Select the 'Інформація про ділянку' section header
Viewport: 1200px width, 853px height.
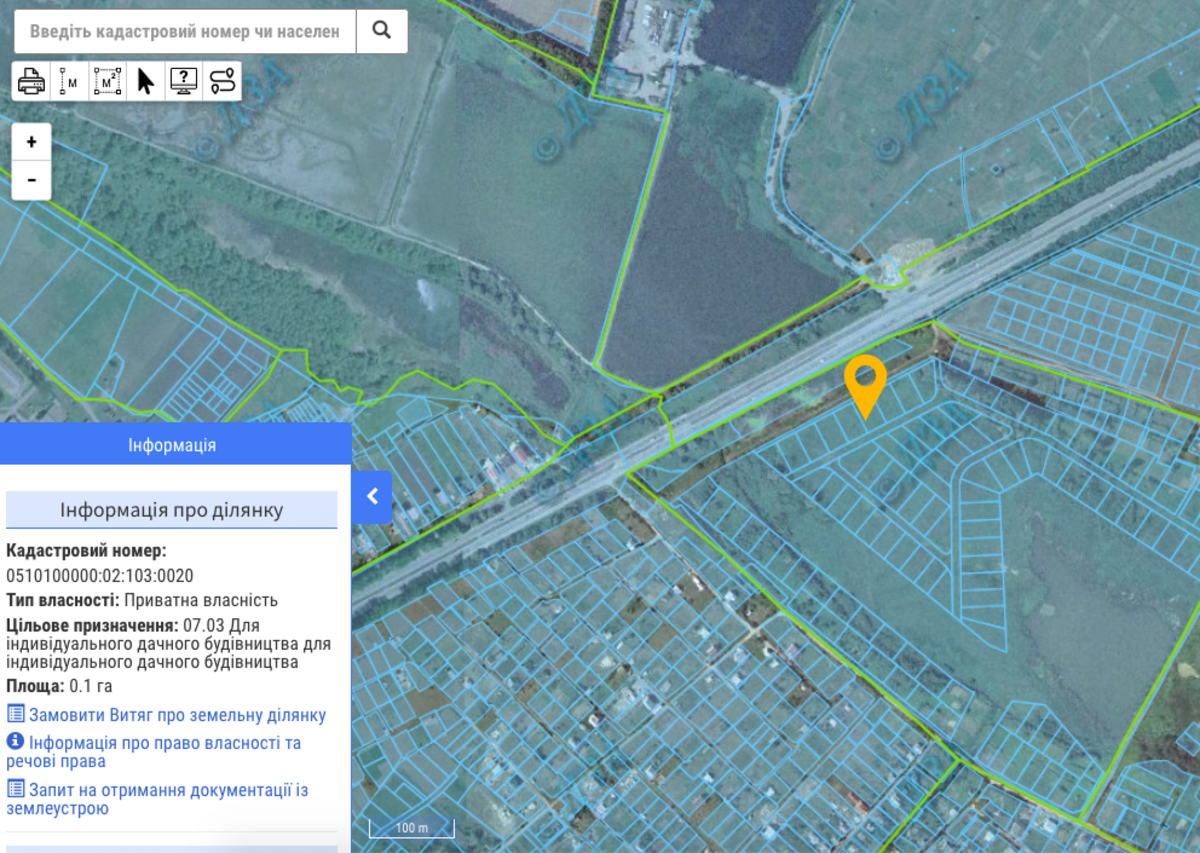pyautogui.click(x=172, y=510)
